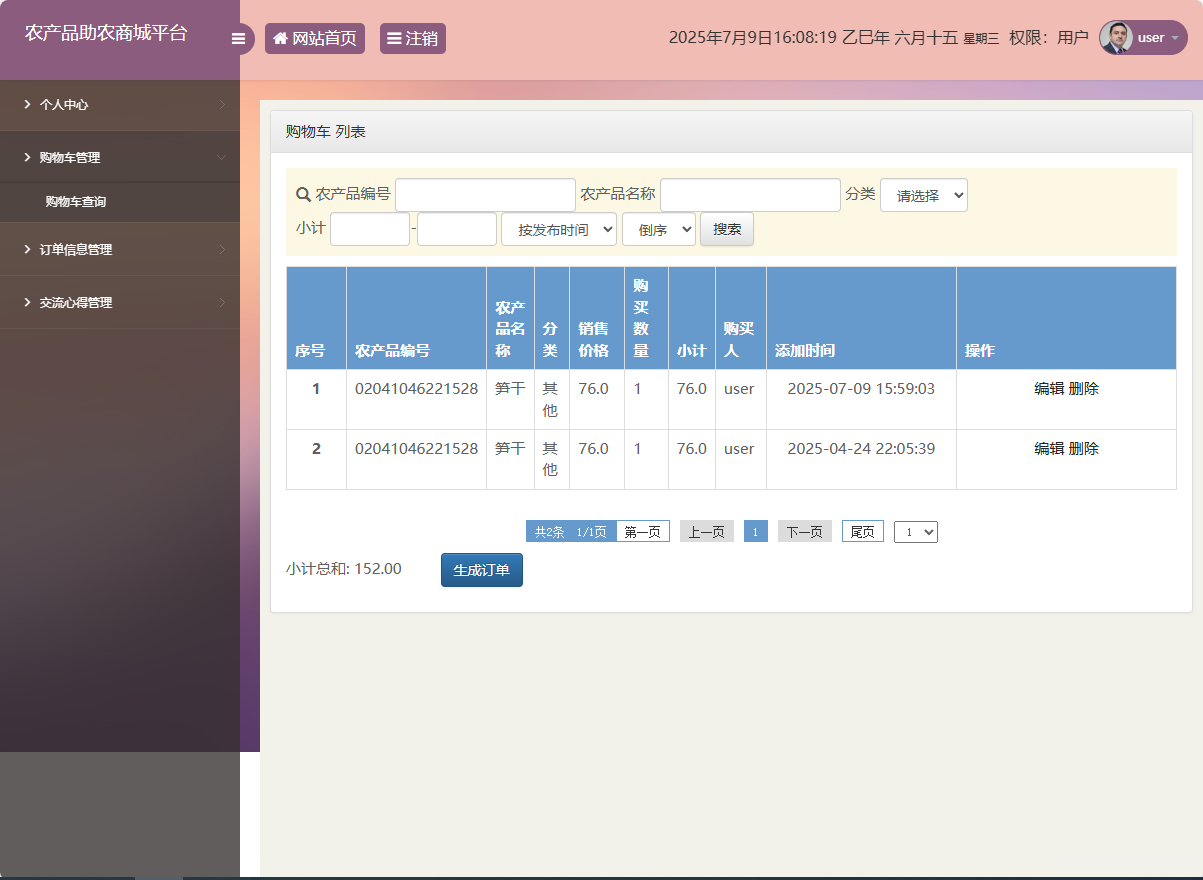Viewport: 1203px width, 880px height.
Task: Click 删除 for the second cart row
Action: 1084,449
